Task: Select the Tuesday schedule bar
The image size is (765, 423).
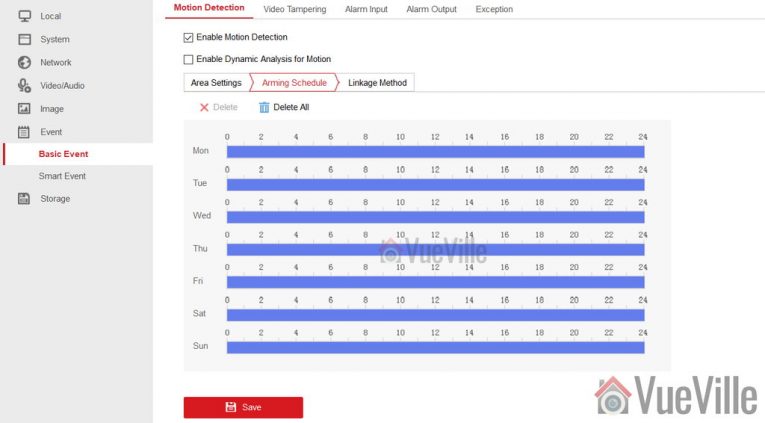Action: point(435,185)
